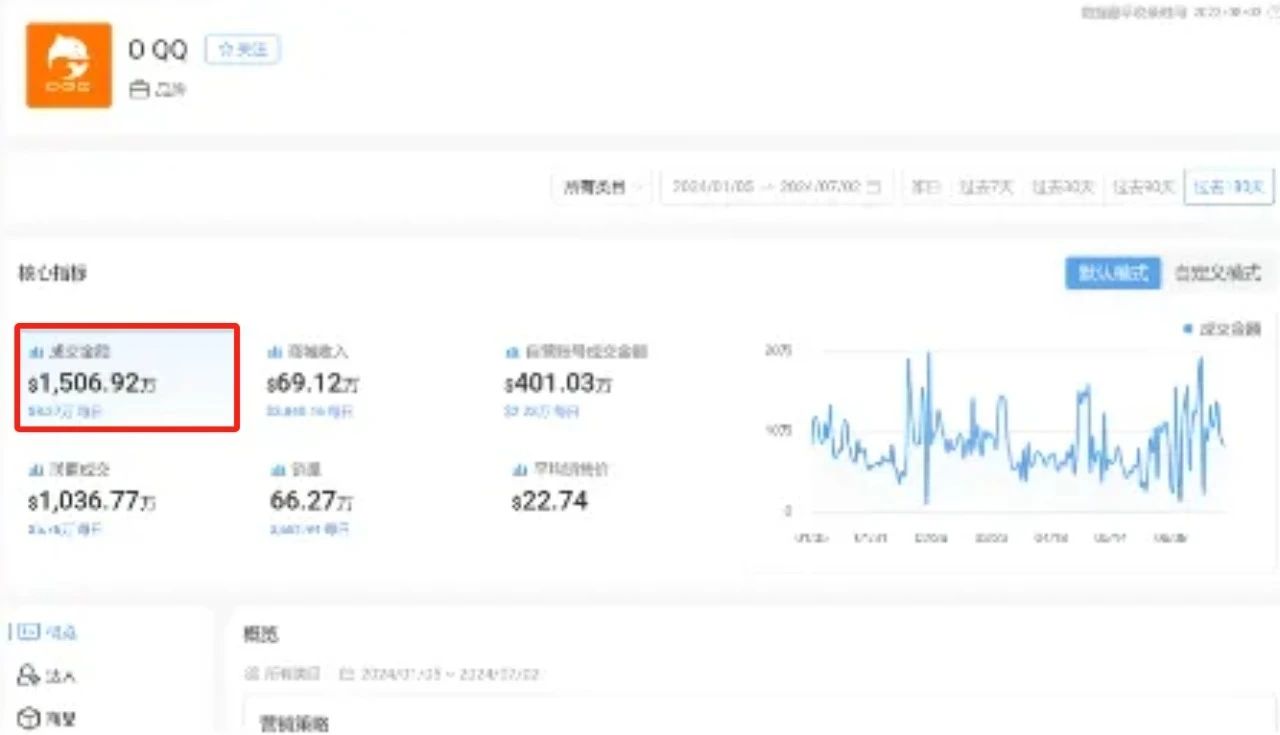The height and width of the screenshot is (735, 1280).
Task: Switch to the default mode view
Action: coord(1112,273)
